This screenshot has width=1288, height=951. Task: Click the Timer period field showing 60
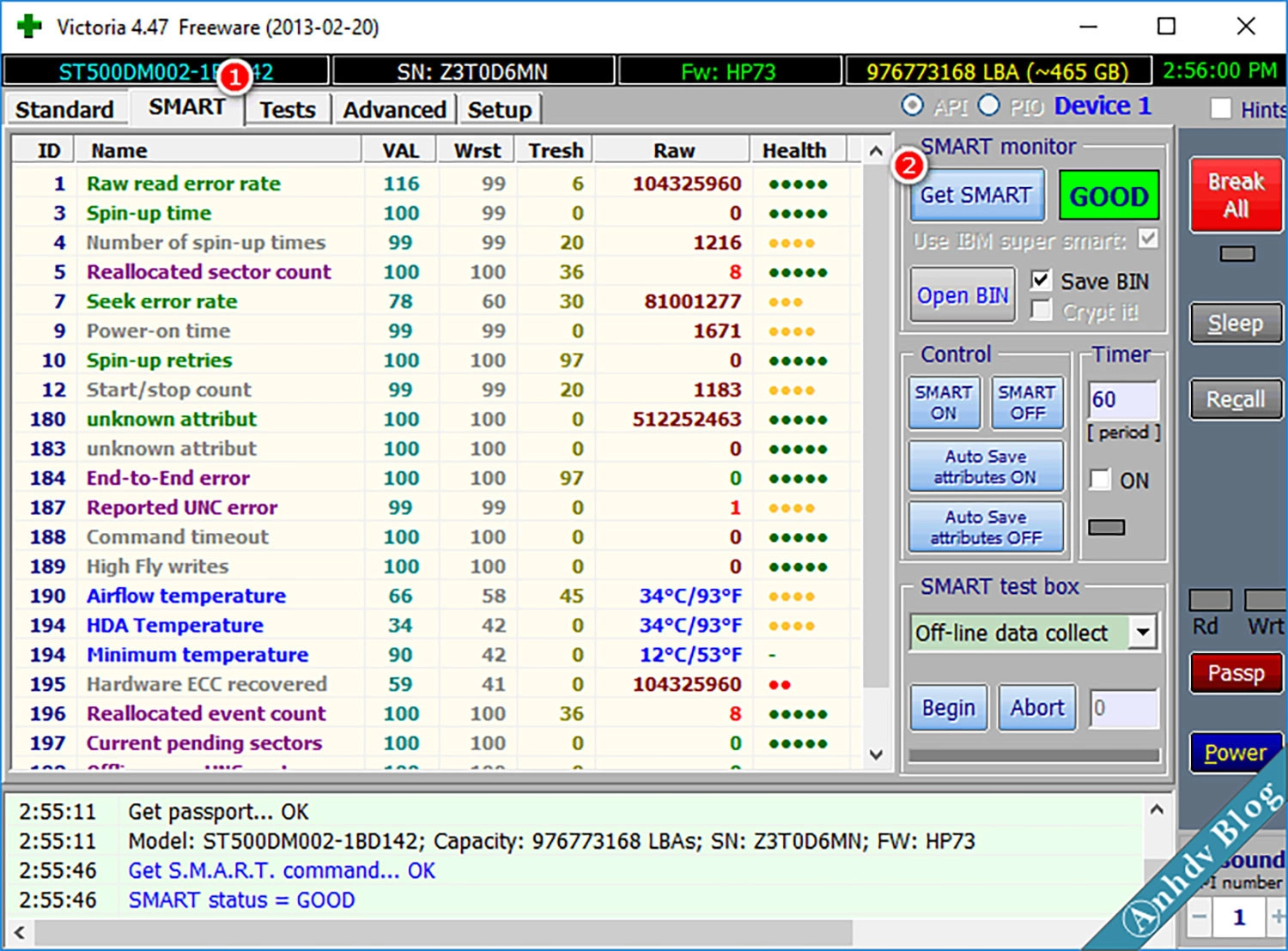coord(1123,400)
